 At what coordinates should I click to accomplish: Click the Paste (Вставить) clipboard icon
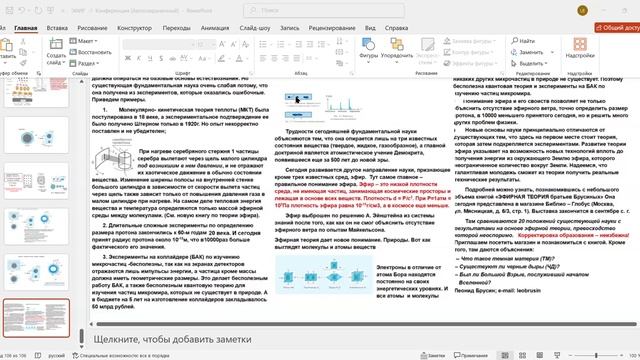pos(6,45)
